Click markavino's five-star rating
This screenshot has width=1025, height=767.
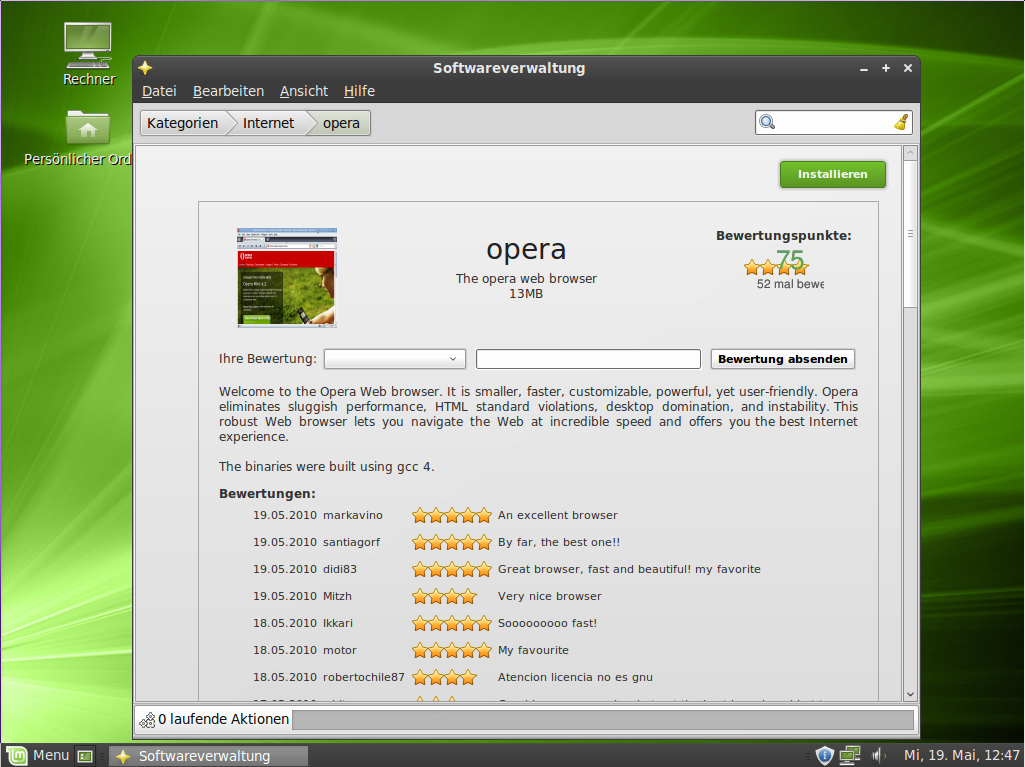click(452, 516)
